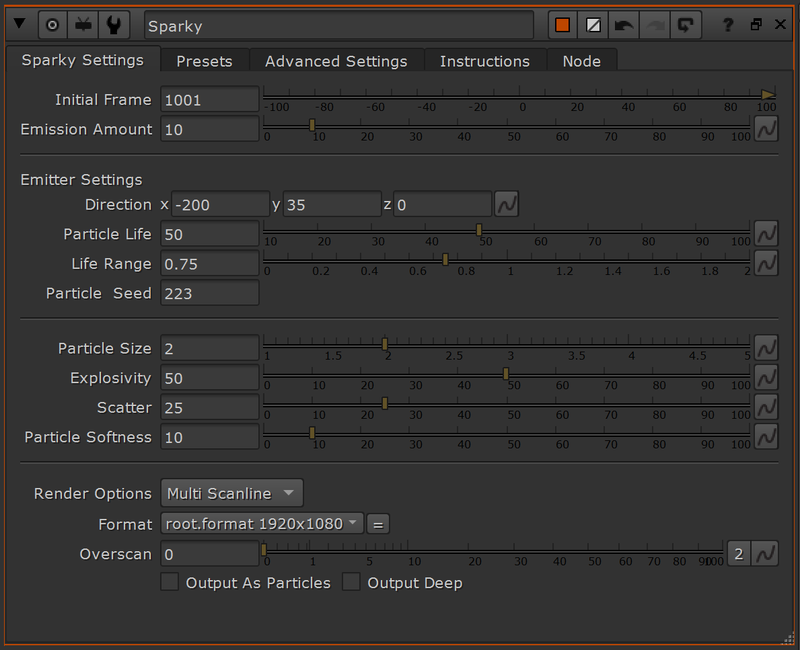The height and width of the screenshot is (650, 800).
Task: Open the help question mark icon
Action: 729,25
